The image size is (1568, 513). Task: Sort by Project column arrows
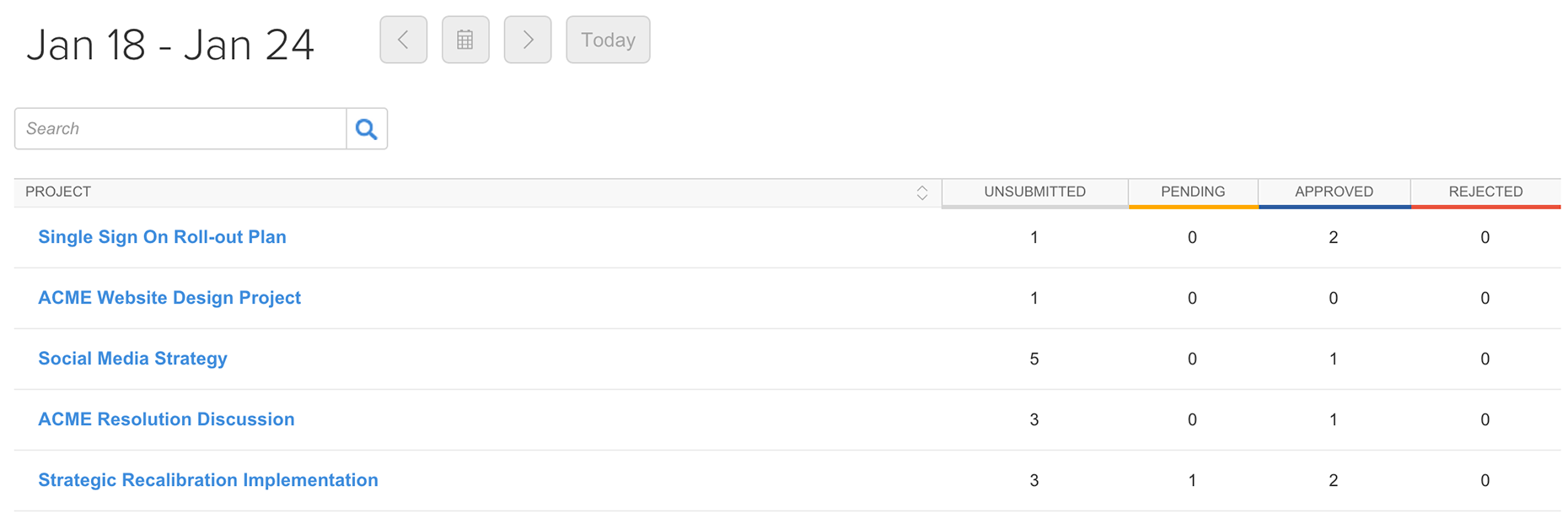922,192
